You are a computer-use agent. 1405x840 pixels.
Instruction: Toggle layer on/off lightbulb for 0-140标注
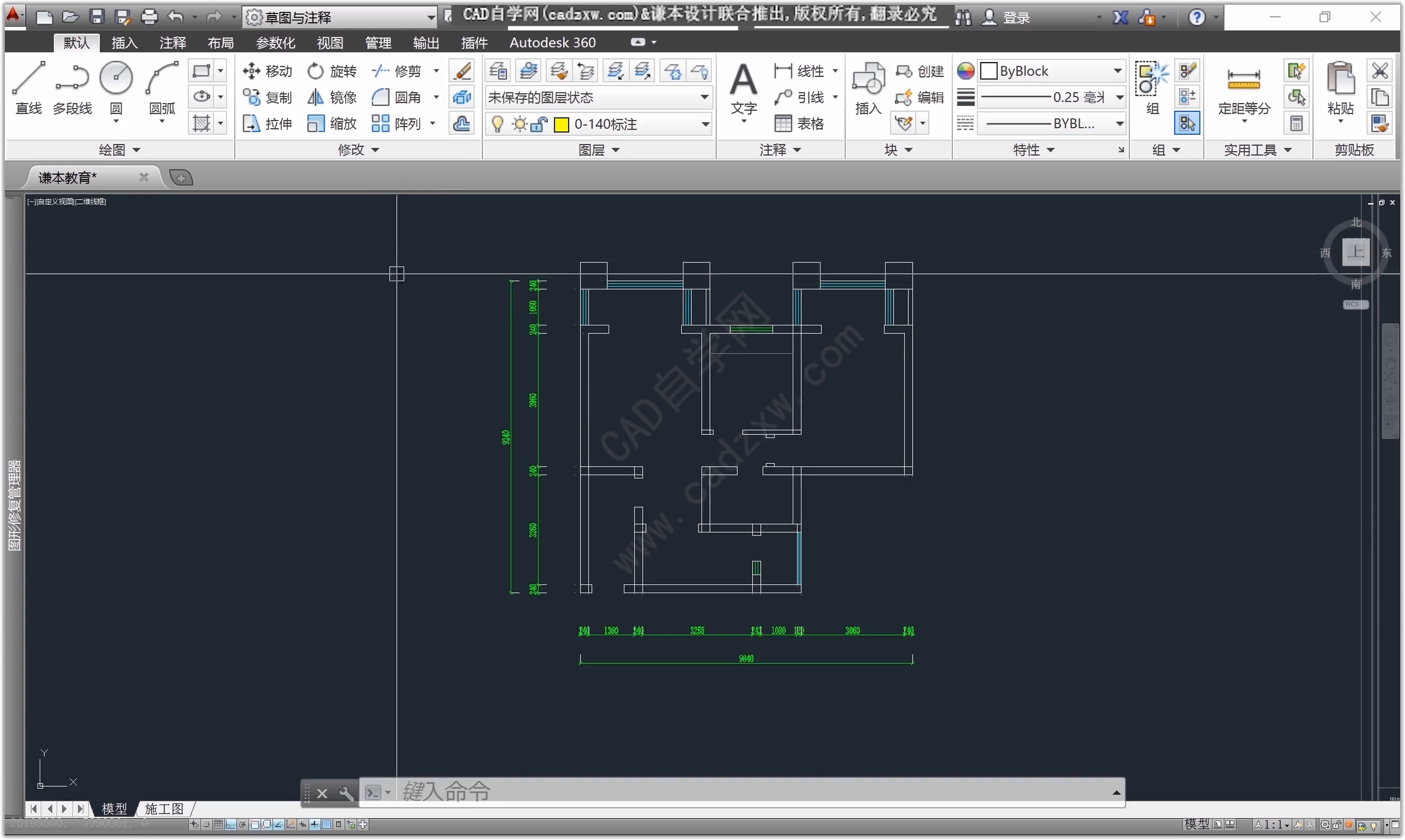(x=497, y=124)
